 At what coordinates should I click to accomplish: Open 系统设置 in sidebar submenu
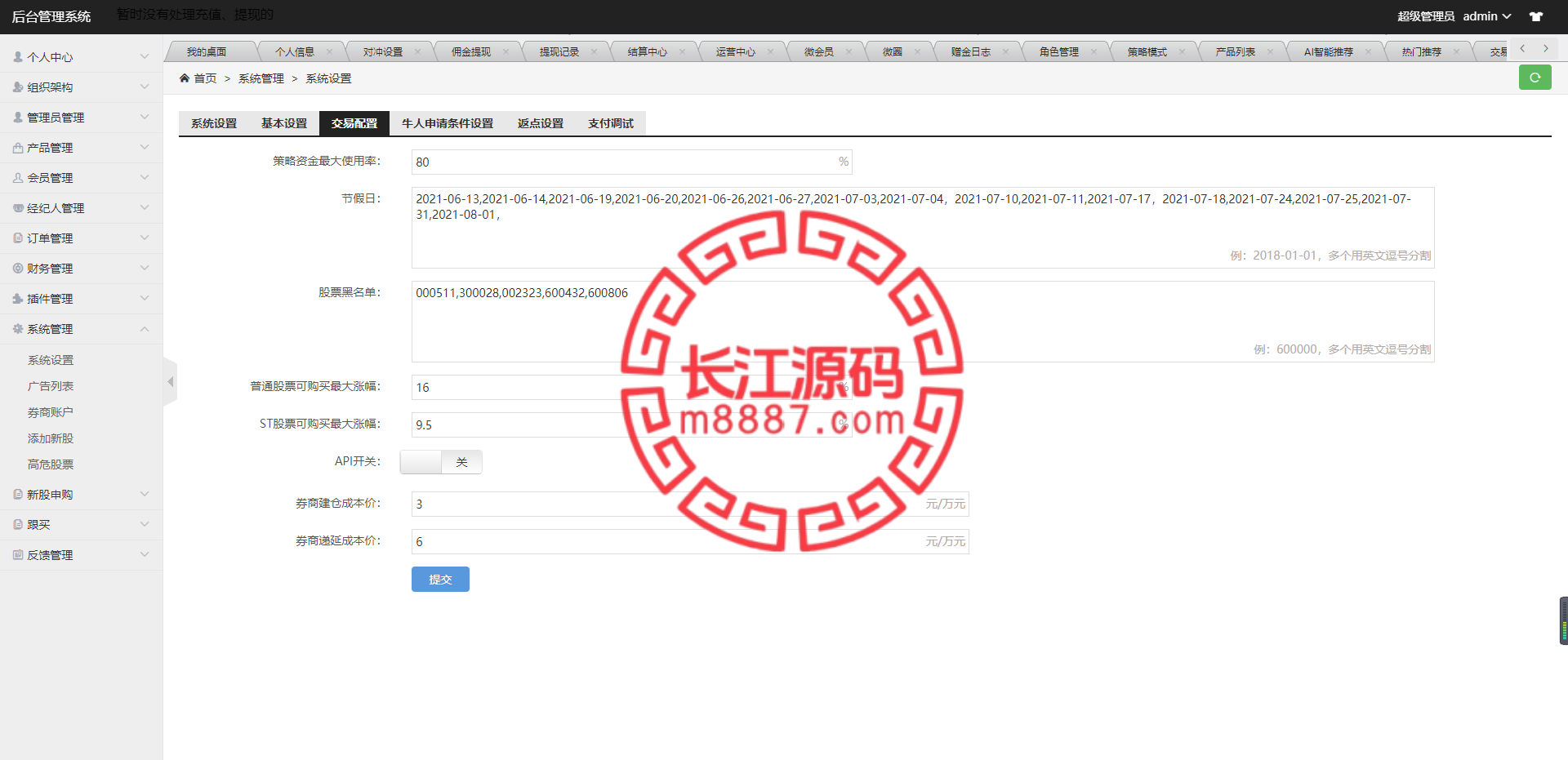(51, 360)
